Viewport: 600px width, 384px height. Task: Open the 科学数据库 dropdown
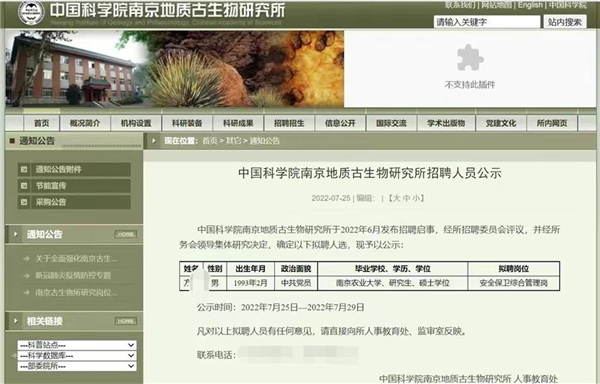point(77,356)
